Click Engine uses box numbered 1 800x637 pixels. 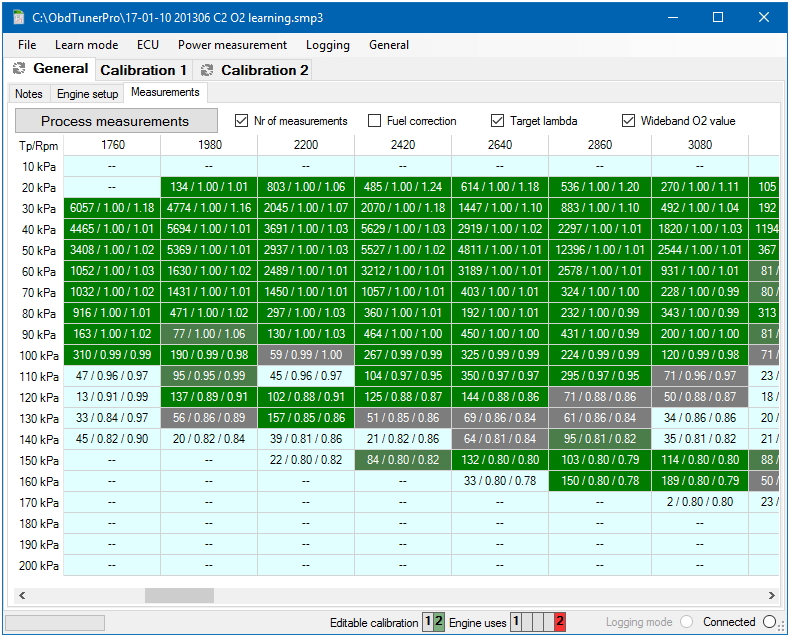(x=516, y=622)
